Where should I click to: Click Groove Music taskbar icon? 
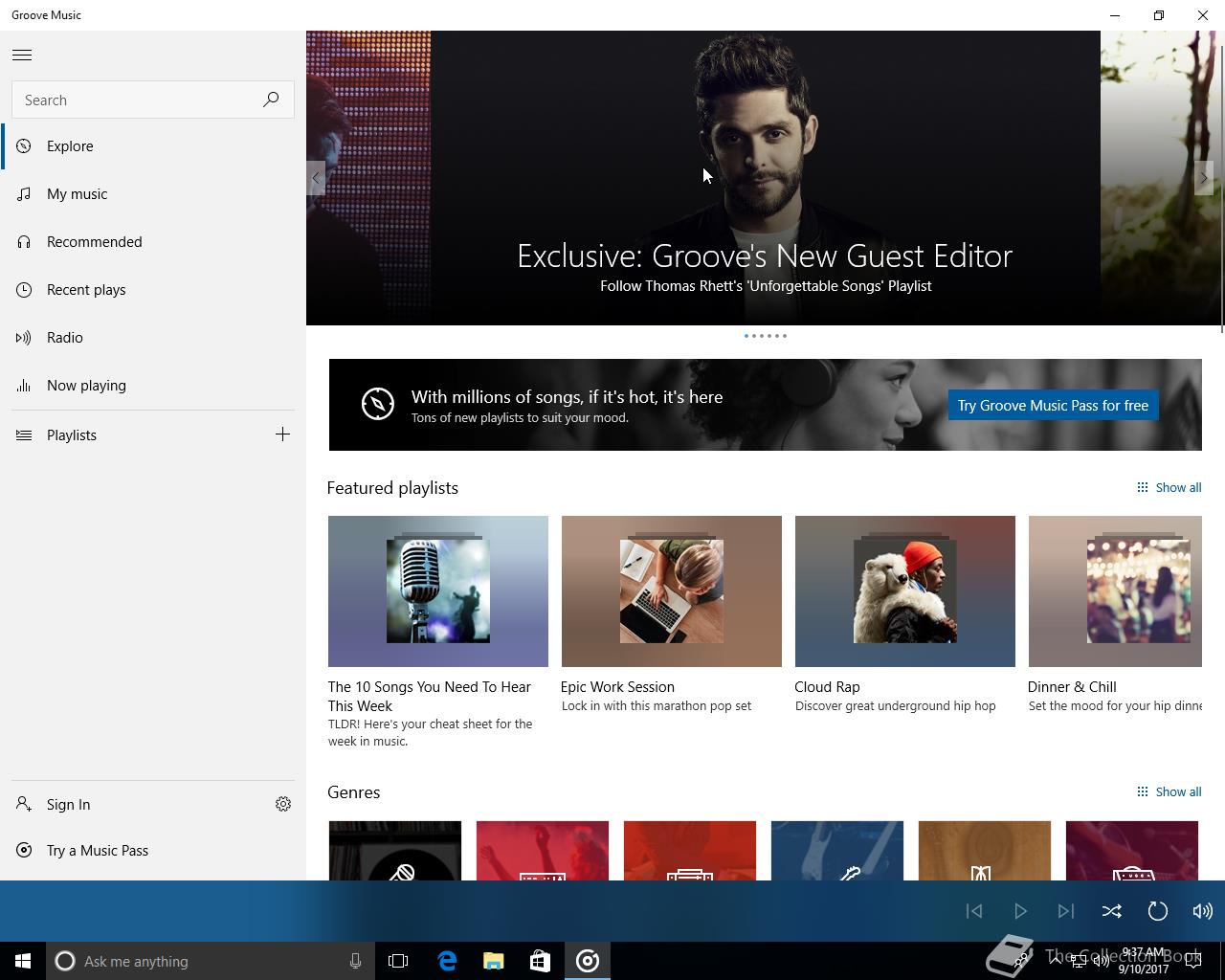click(x=588, y=961)
